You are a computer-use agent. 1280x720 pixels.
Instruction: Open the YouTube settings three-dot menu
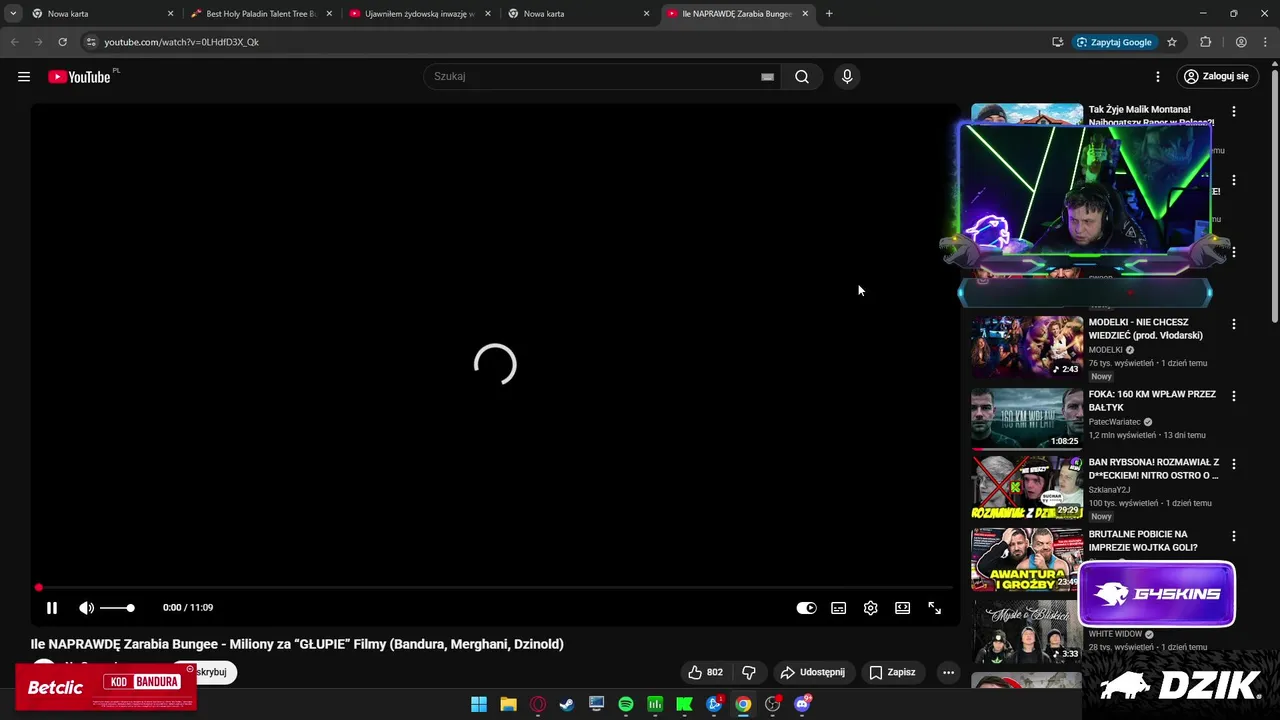[x=1158, y=77]
